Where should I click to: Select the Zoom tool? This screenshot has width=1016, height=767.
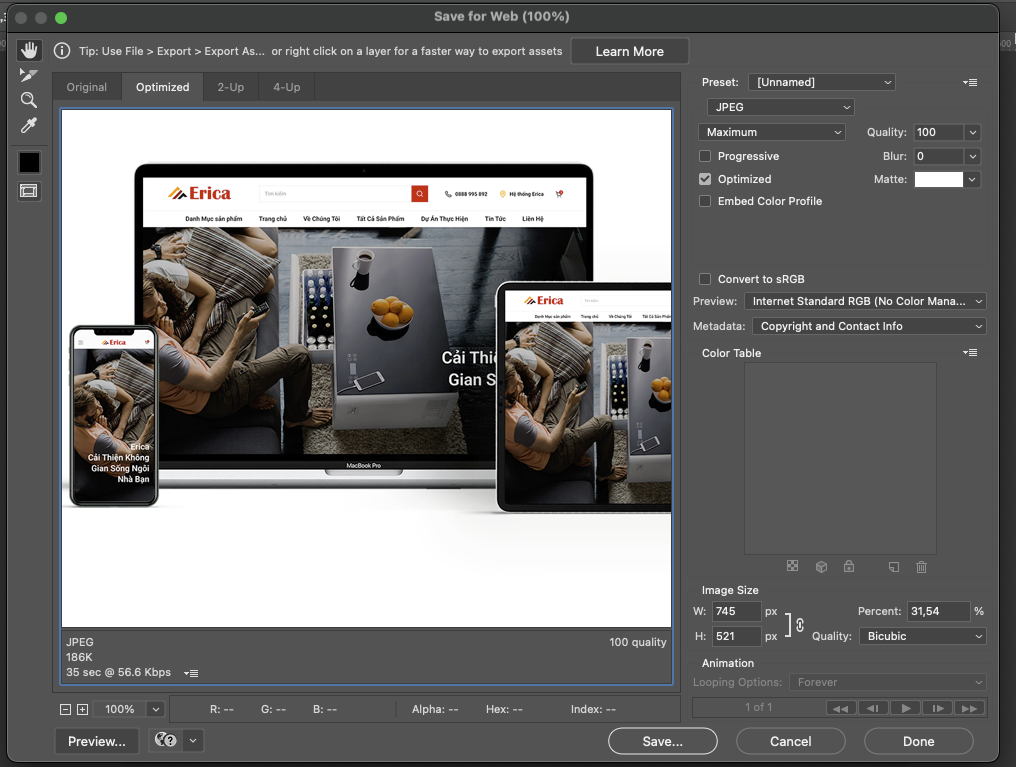pos(29,100)
